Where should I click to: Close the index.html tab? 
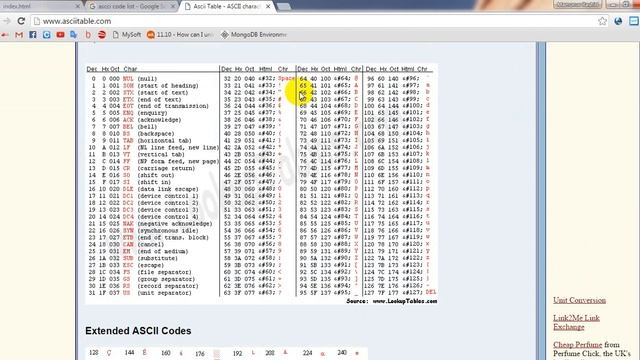[x=78, y=7]
